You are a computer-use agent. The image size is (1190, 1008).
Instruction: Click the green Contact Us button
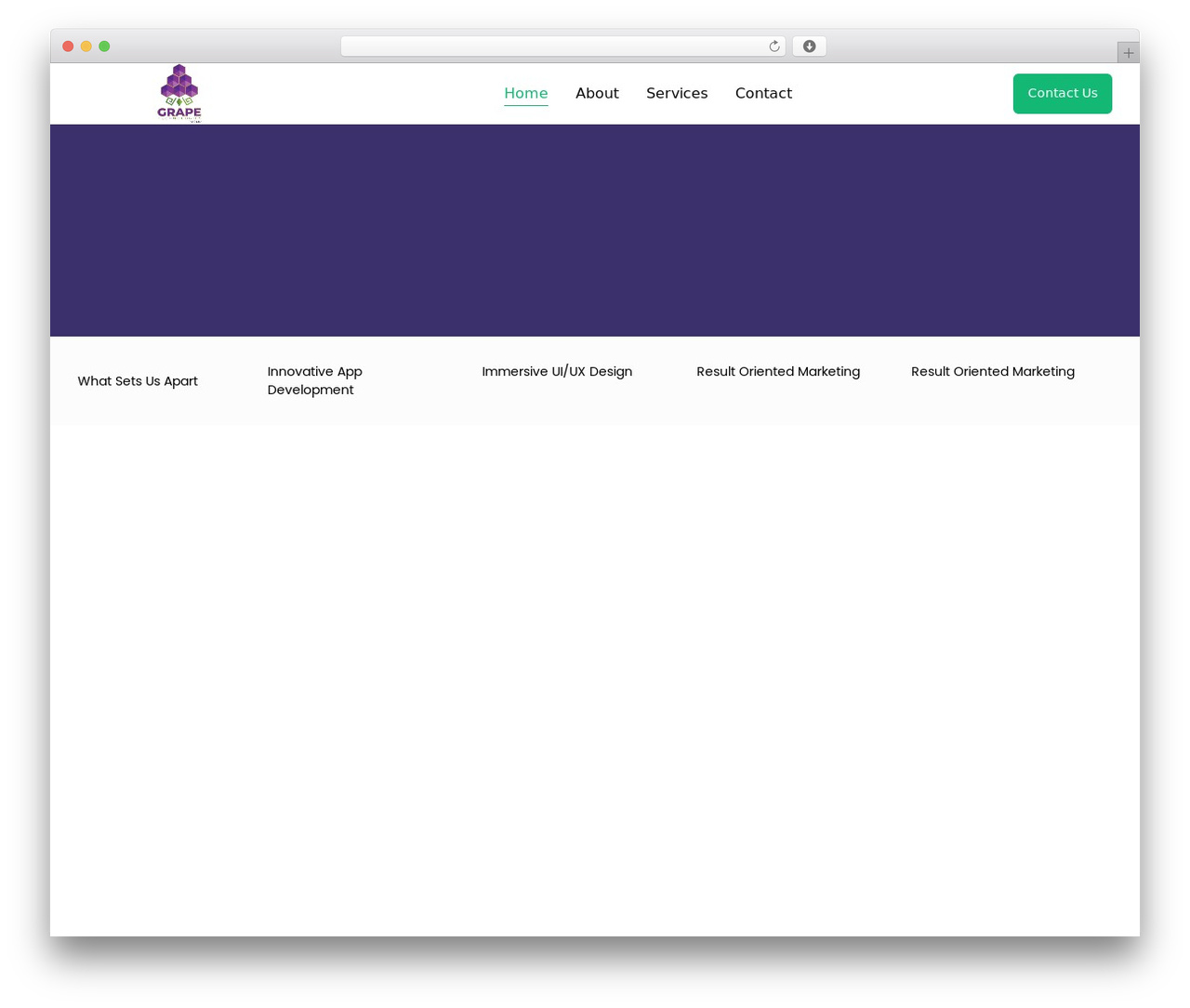1063,94
